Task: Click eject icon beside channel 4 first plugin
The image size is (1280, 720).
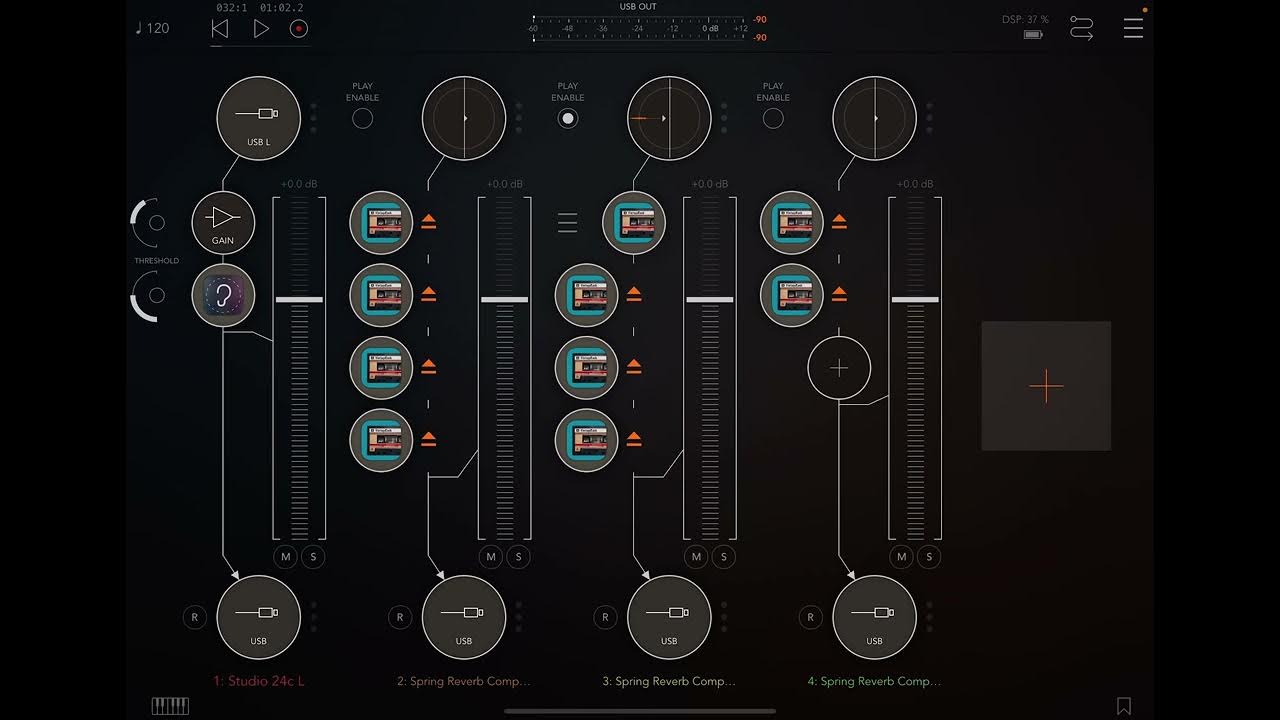Action: [x=839, y=223]
